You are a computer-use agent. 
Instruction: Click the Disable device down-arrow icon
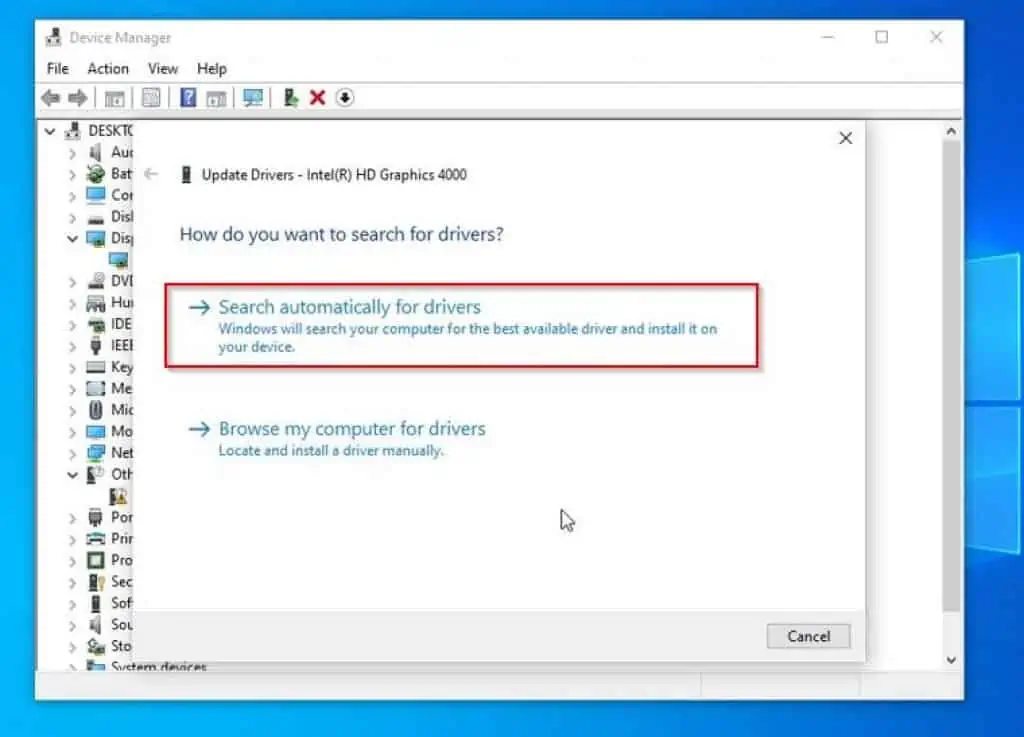pyautogui.click(x=345, y=98)
